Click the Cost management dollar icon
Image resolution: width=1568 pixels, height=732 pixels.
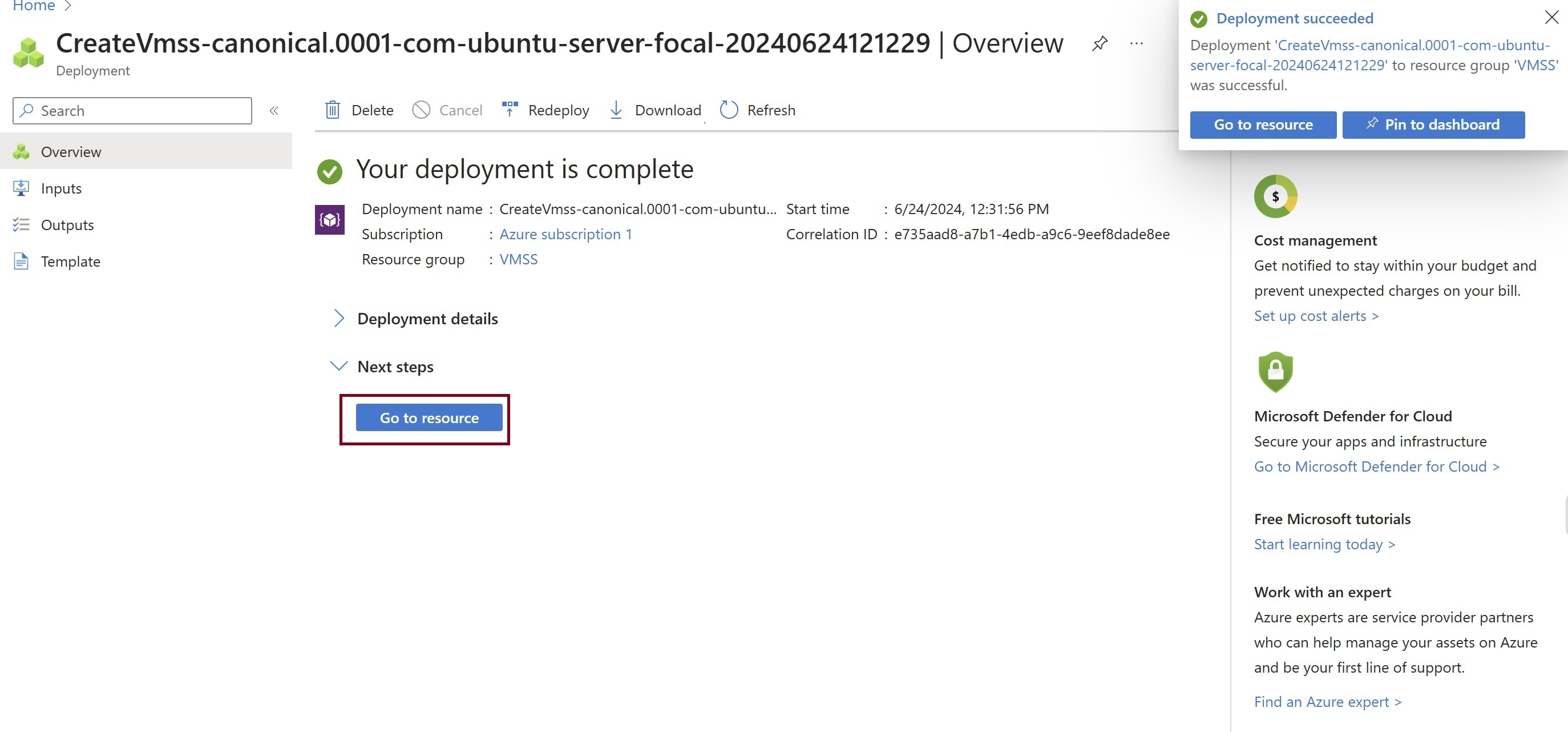coord(1275,196)
